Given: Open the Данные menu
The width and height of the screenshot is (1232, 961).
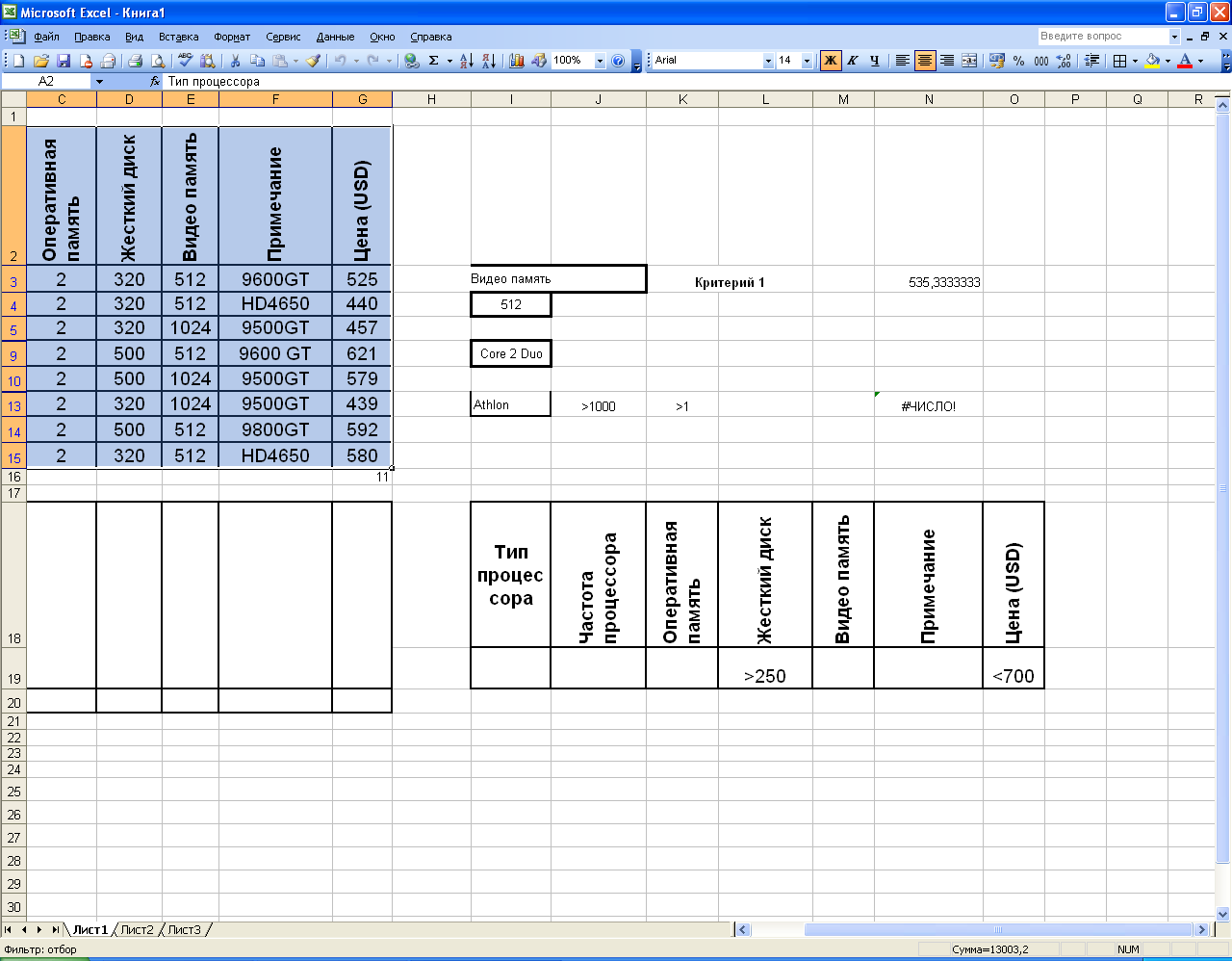Looking at the screenshot, I should pyautogui.click(x=335, y=37).
